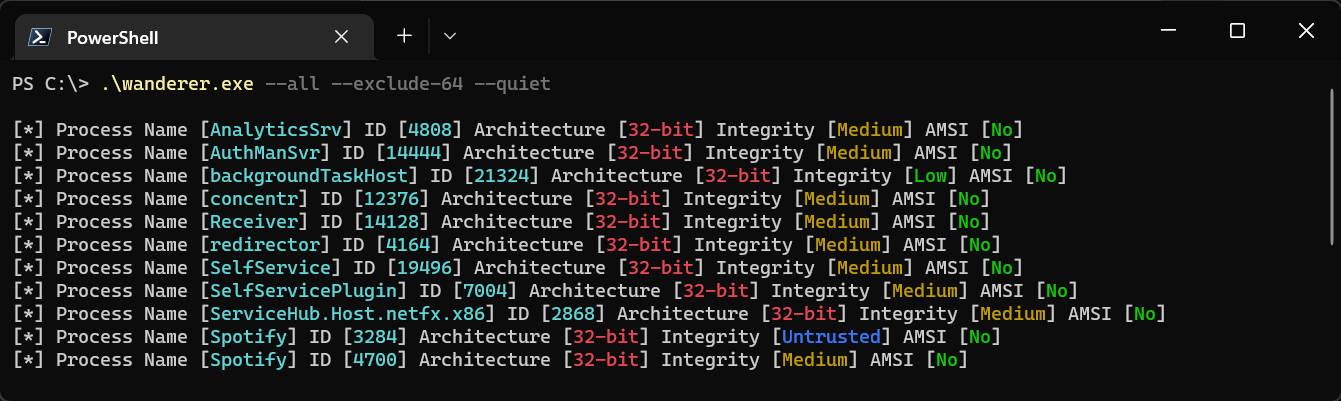Click the Untrusted integrity label
1341x401 pixels.
point(832,337)
